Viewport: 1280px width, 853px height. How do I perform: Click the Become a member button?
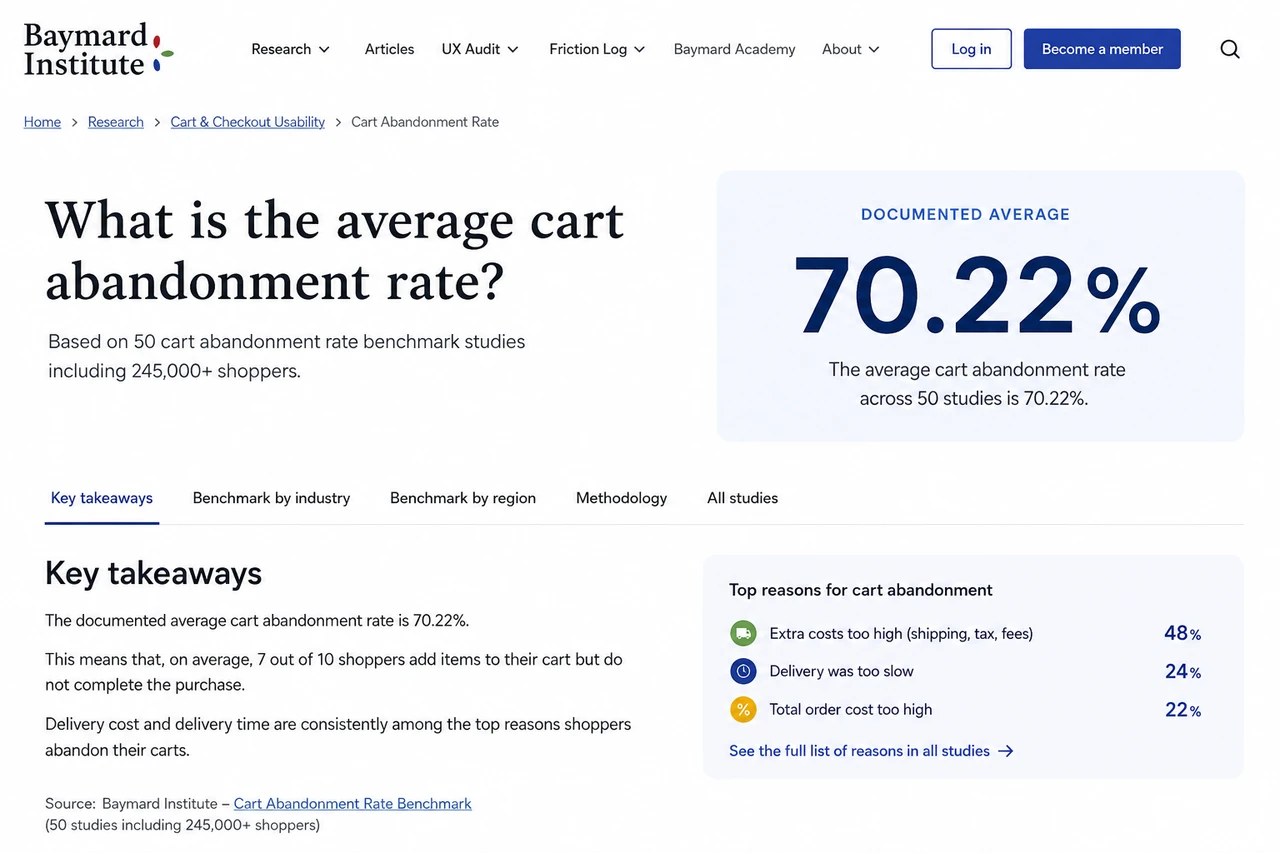[1102, 49]
